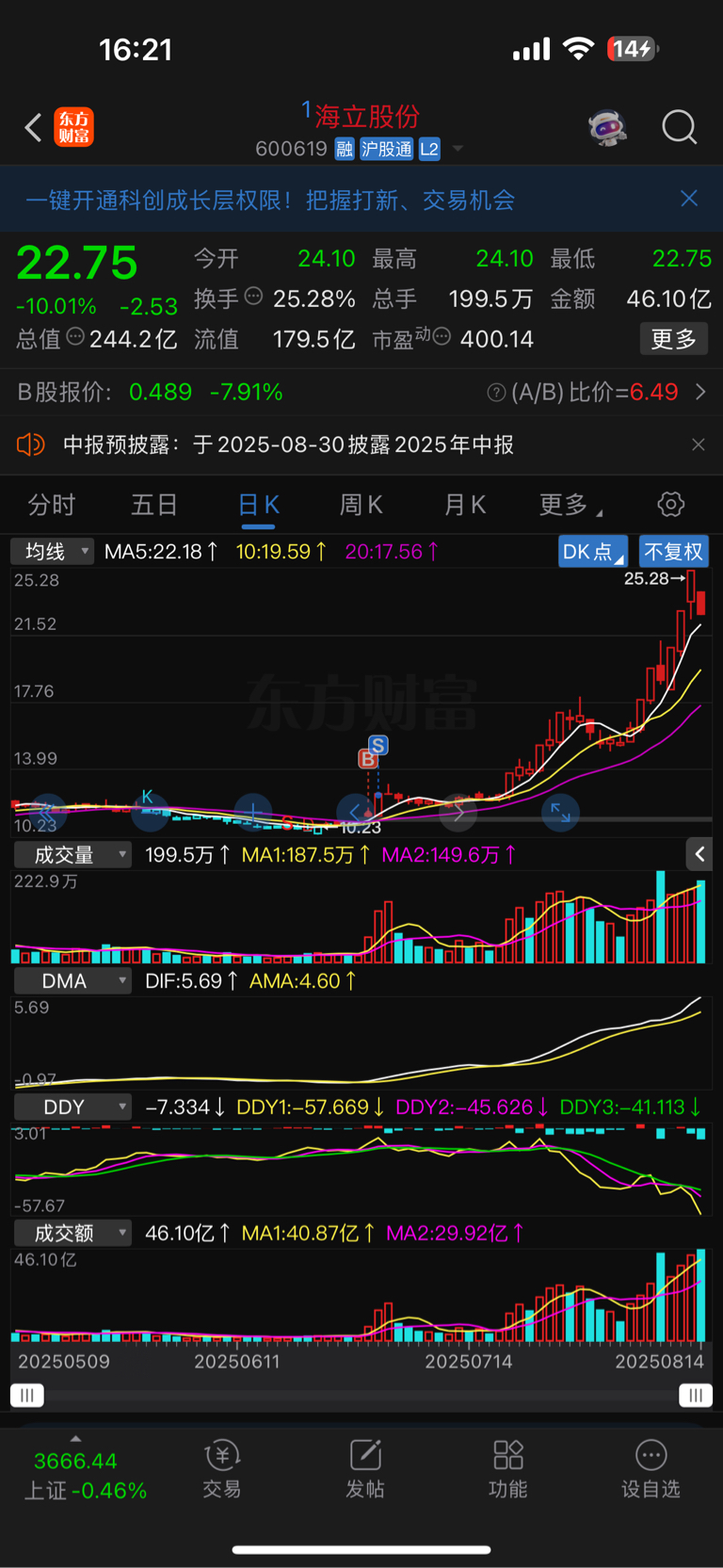Tap the chart zoom-in plus button
This screenshot has width=723, height=1568.
point(253,812)
